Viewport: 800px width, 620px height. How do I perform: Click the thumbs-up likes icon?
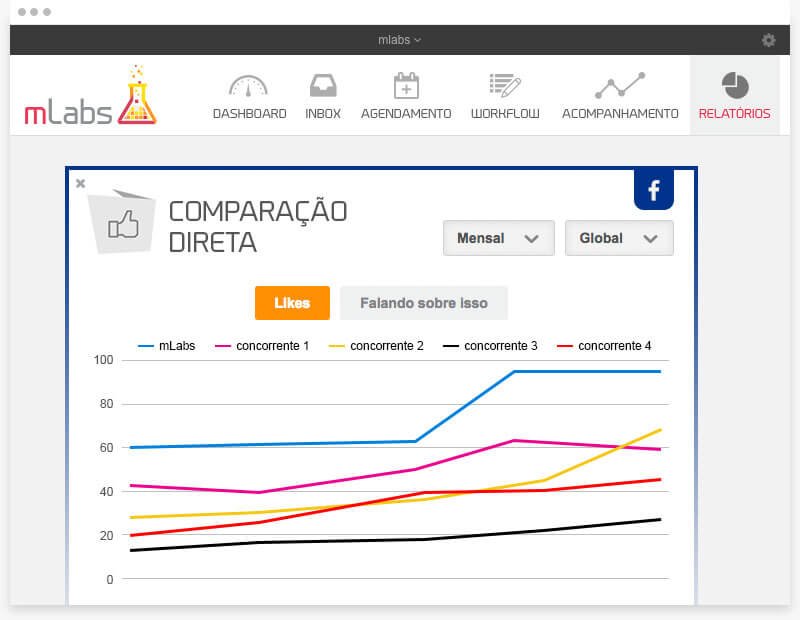(x=123, y=225)
